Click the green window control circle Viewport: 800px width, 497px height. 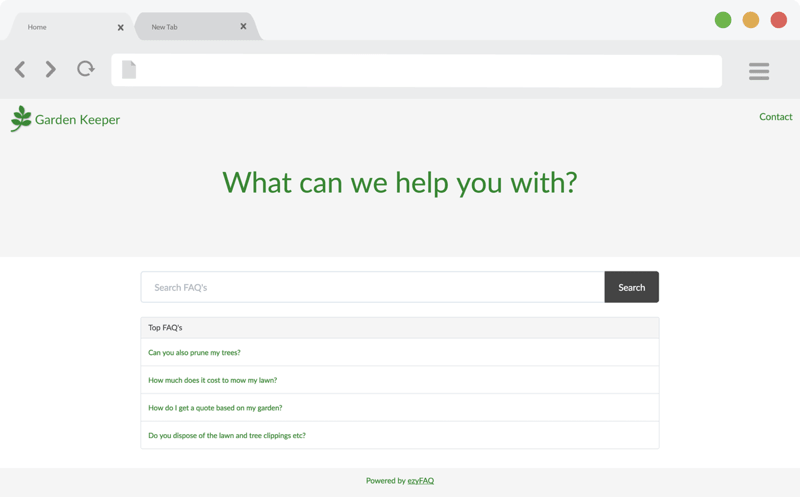(x=723, y=20)
